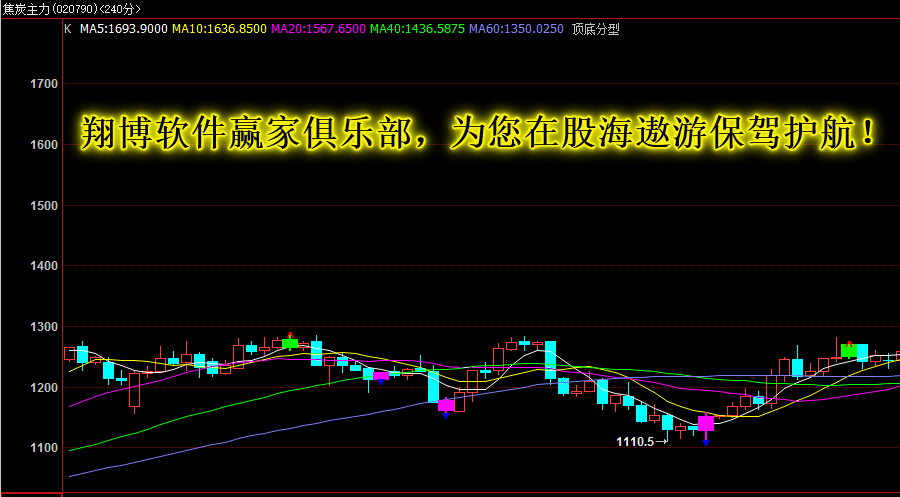Screen dimensions: 900x497
Task: Select the rightmost green top-fractal candle
Action: click(x=849, y=351)
